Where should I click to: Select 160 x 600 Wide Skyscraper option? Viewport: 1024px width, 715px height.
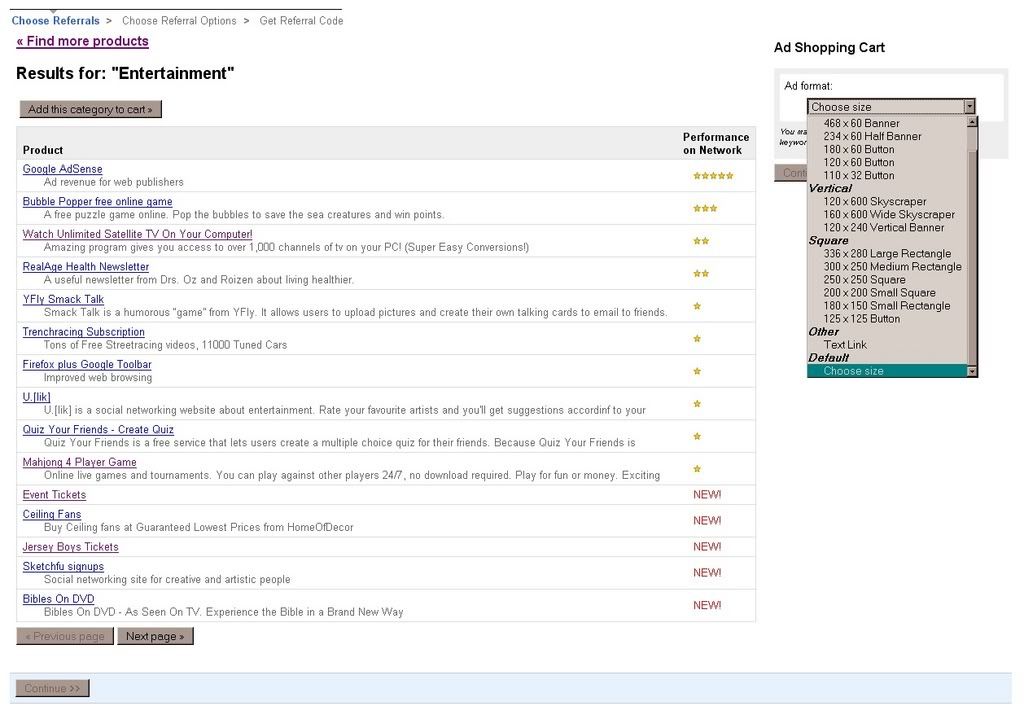pos(889,215)
